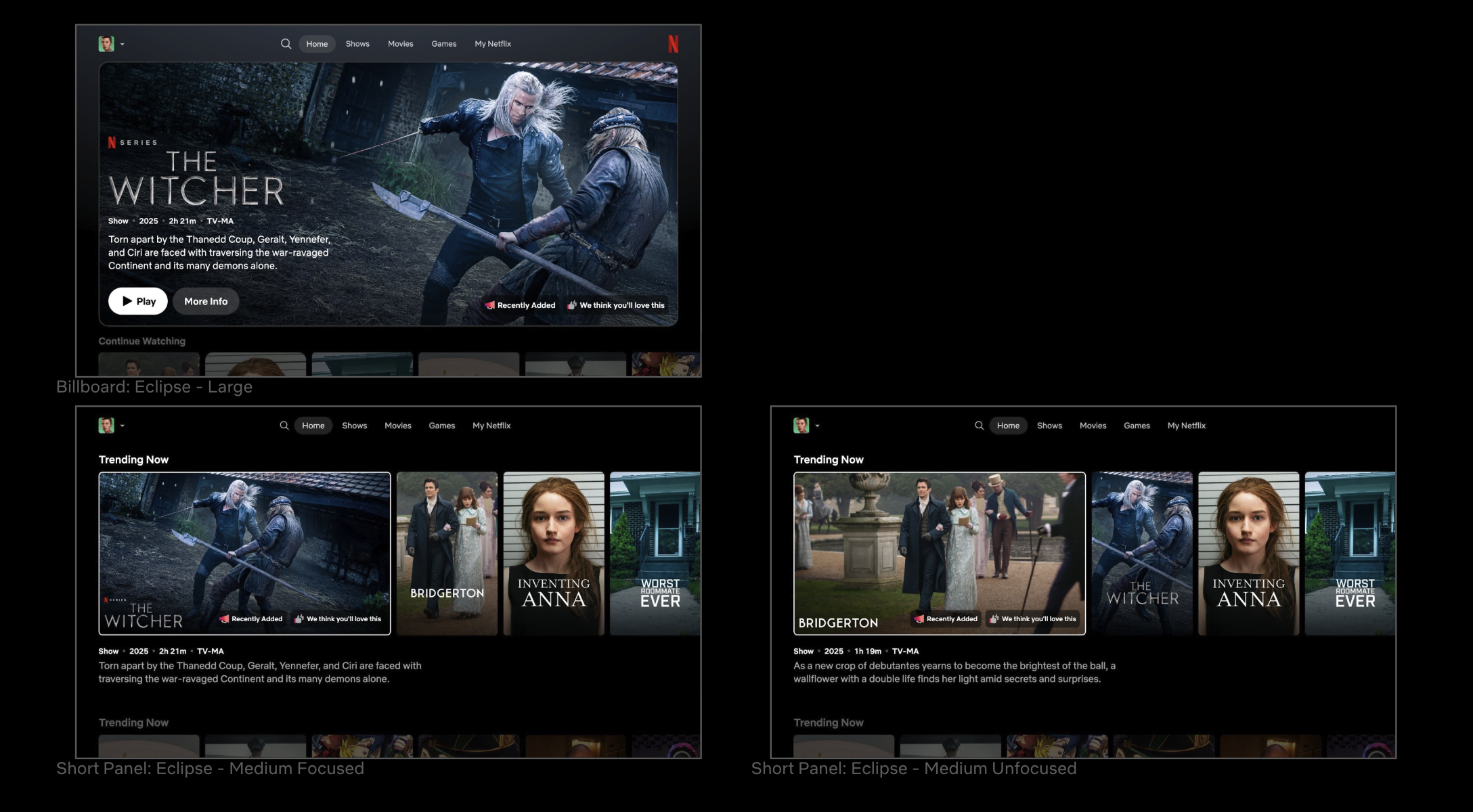Screen dimensions: 1473x812
Task: Play The Witcher from the Billboard
Action: point(138,301)
